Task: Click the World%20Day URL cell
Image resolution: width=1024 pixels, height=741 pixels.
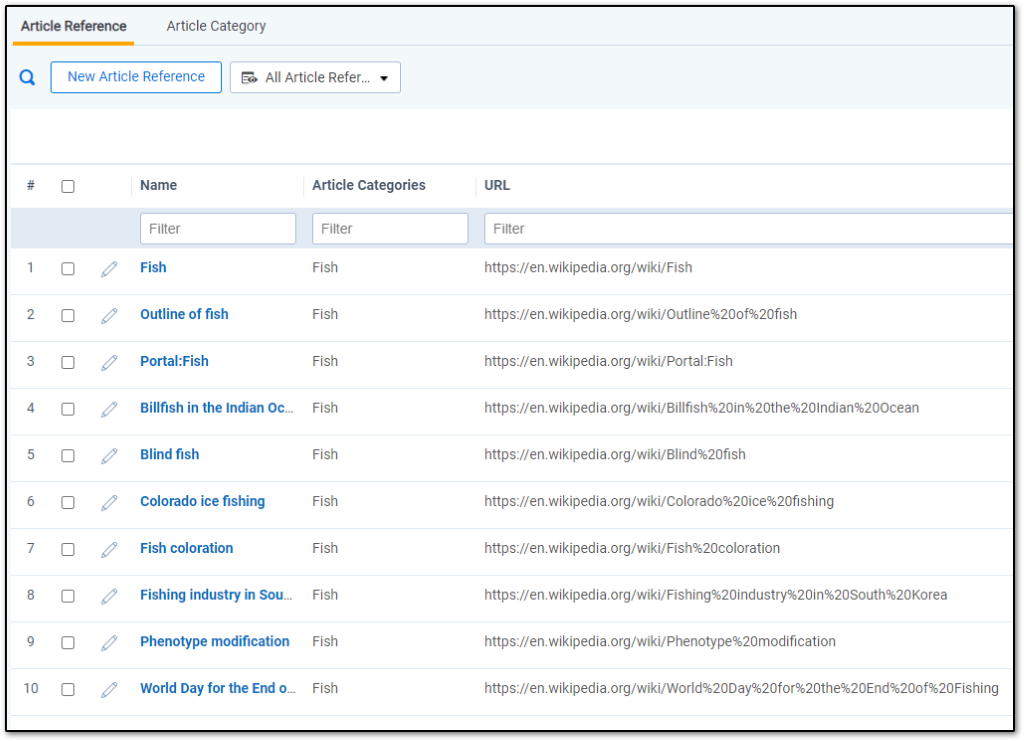Action: tap(741, 688)
